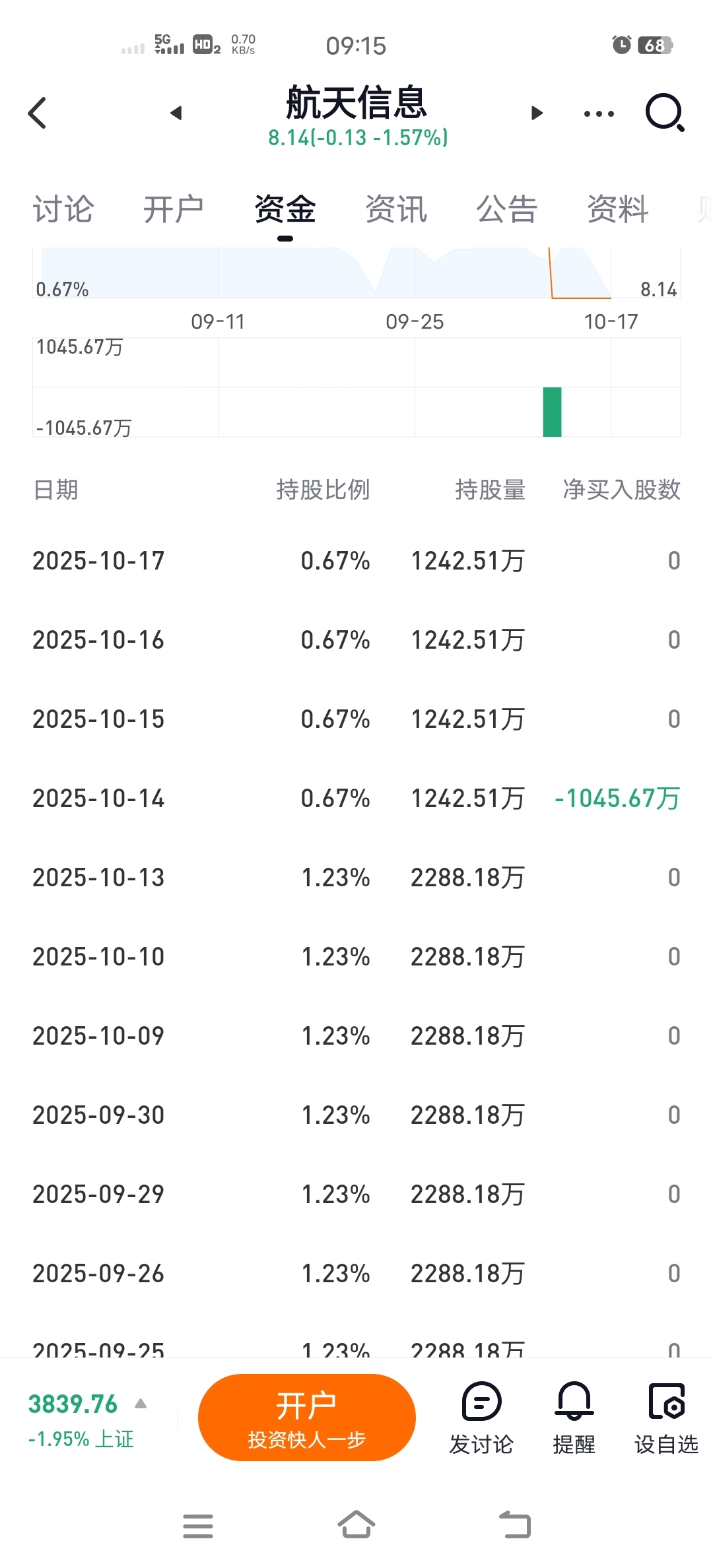Select the 2025-09-29 row date
This screenshot has height=1568, width=713.
click(98, 1194)
